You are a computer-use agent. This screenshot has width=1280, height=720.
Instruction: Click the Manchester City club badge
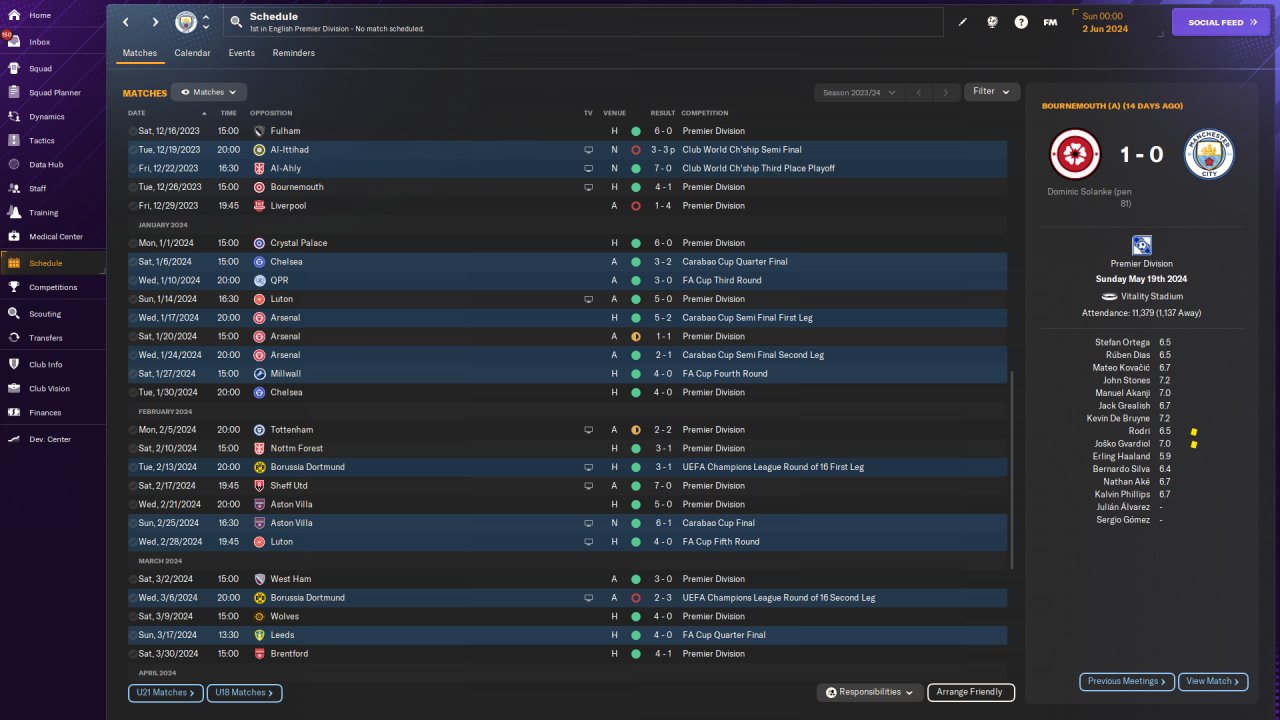click(186, 22)
